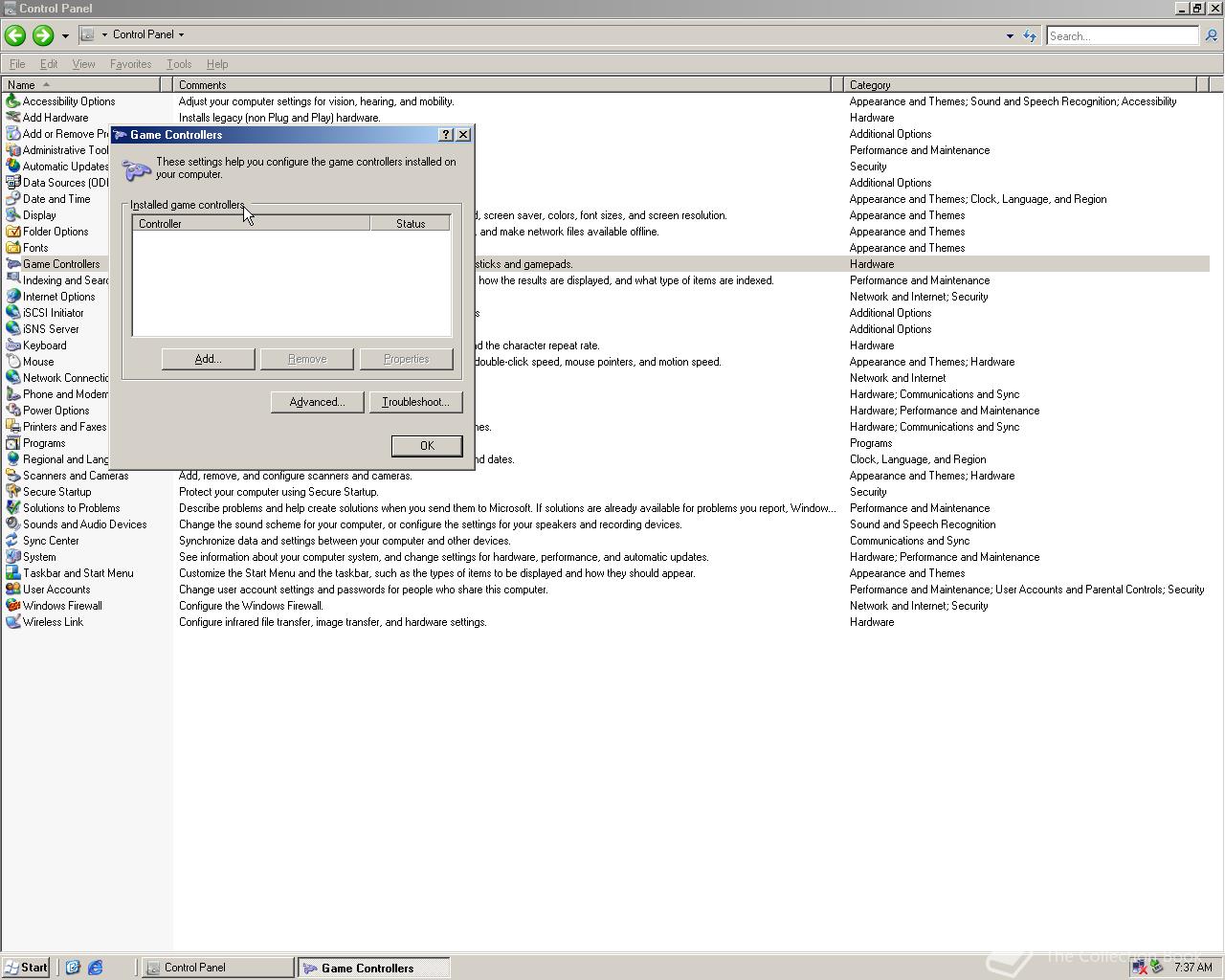Viewport: 1225px width, 980px height.
Task: Open the Tools menu
Action: coord(179,64)
